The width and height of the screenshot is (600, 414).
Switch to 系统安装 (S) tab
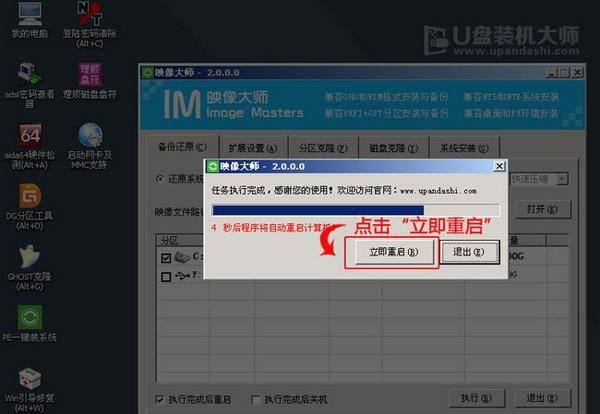(x=464, y=148)
